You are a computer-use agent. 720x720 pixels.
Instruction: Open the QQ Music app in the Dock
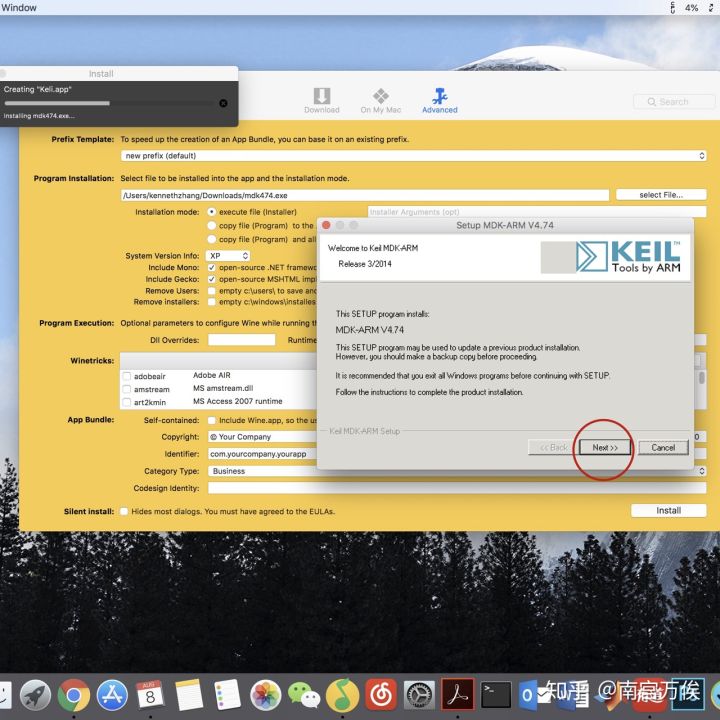[342, 695]
